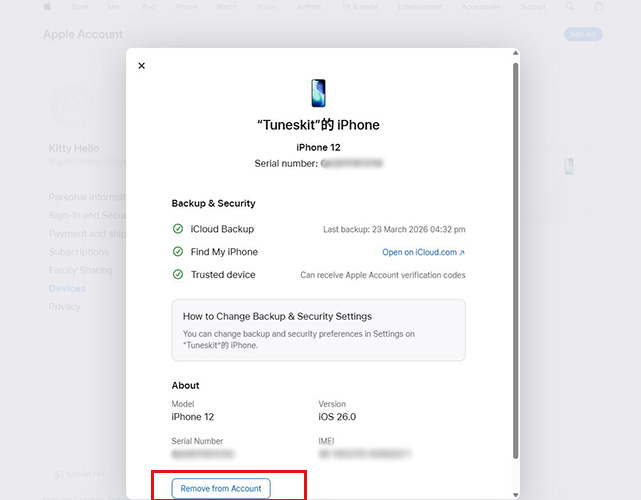Select Family Sharing in the account sidebar
The width and height of the screenshot is (641, 500).
[81, 270]
